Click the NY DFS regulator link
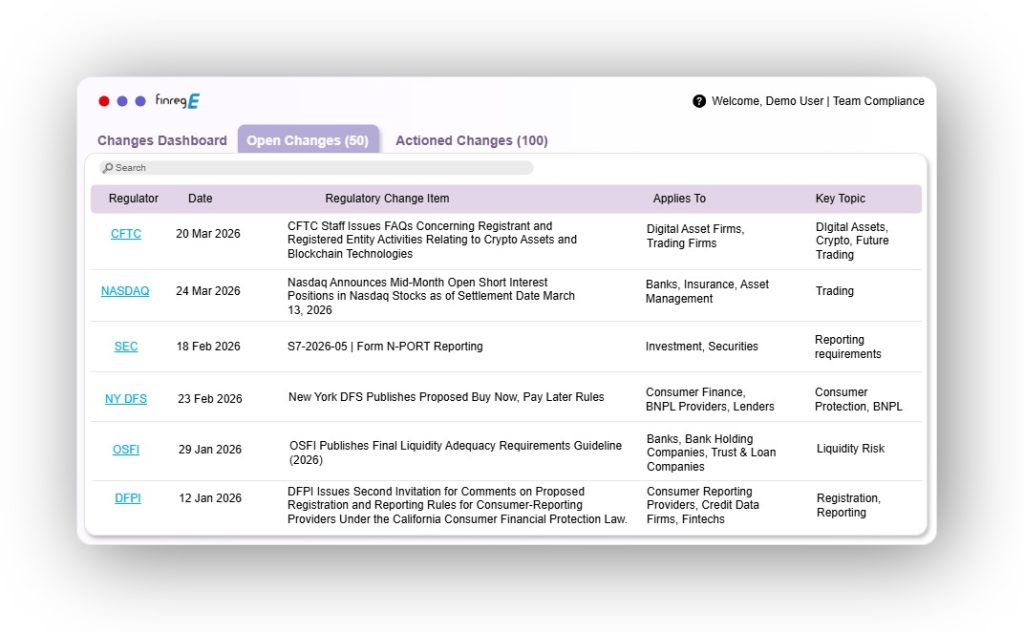 126,399
